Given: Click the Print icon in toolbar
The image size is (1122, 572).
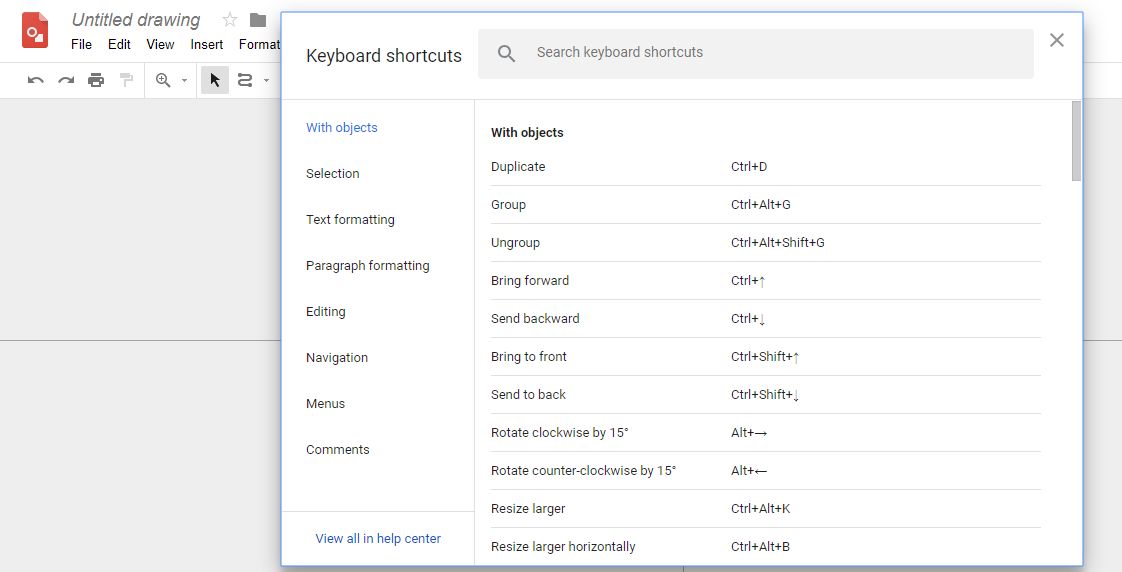Looking at the screenshot, I should pyautogui.click(x=96, y=80).
